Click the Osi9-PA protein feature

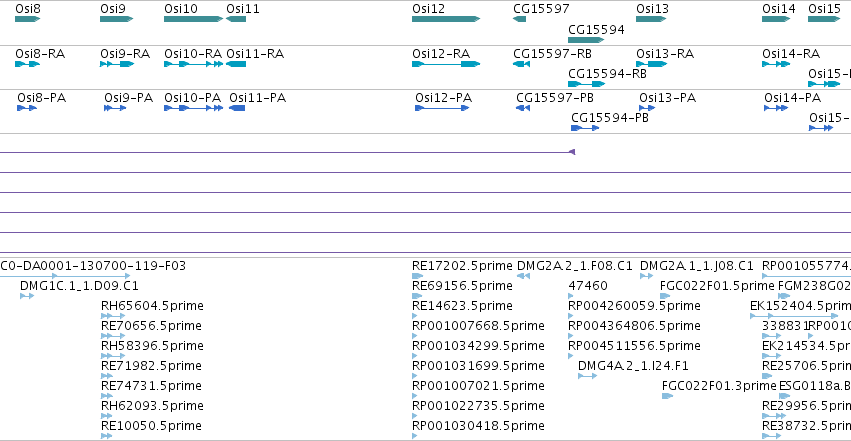point(115,108)
